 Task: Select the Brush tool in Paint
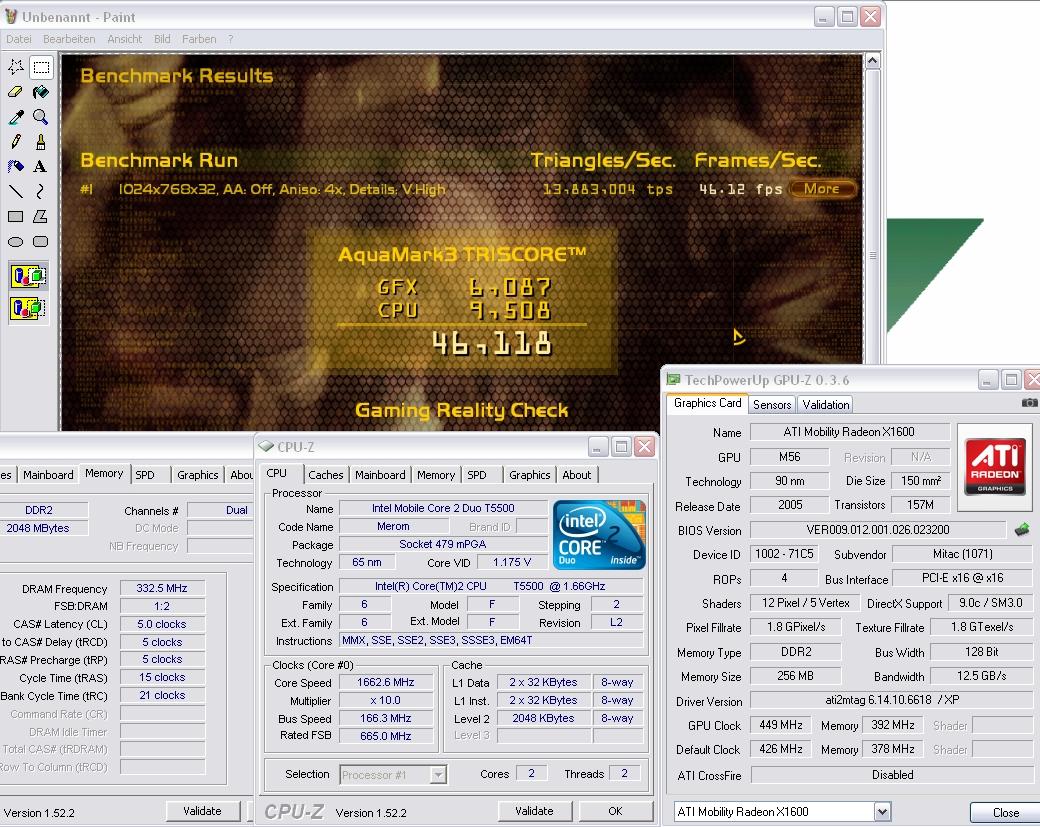[41, 142]
